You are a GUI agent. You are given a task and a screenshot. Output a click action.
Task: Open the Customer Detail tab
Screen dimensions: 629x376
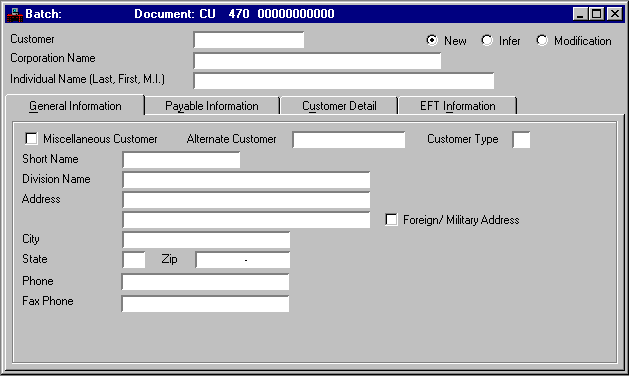tap(339, 106)
